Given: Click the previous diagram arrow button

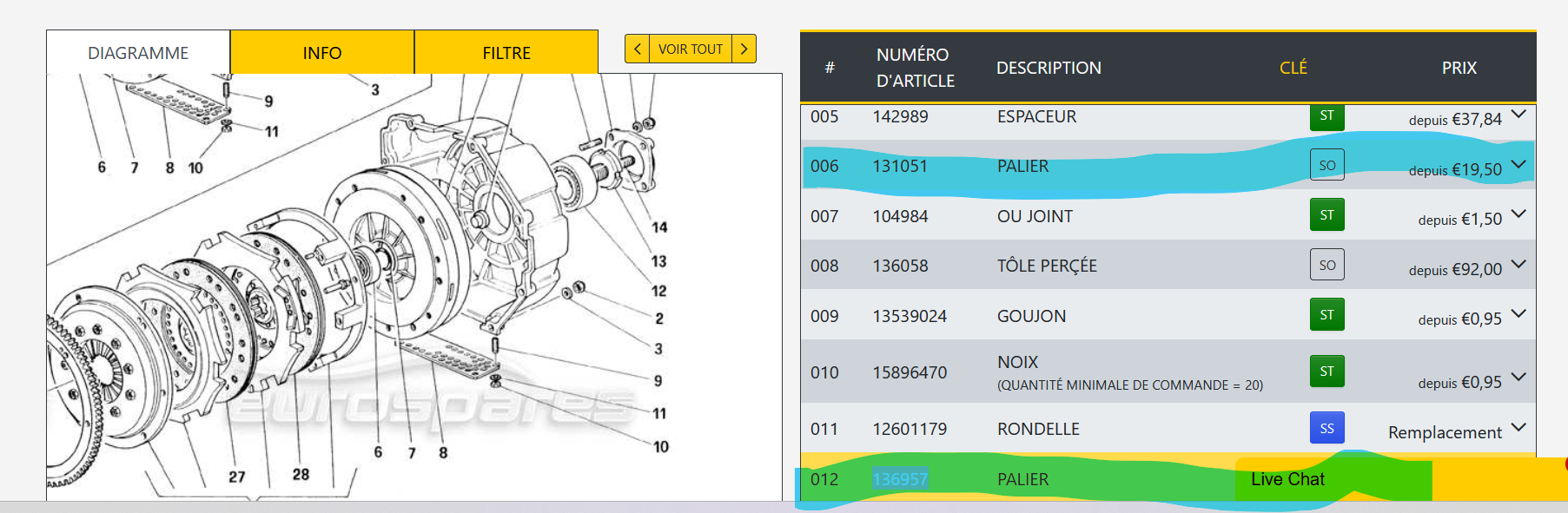Looking at the screenshot, I should [637, 49].
